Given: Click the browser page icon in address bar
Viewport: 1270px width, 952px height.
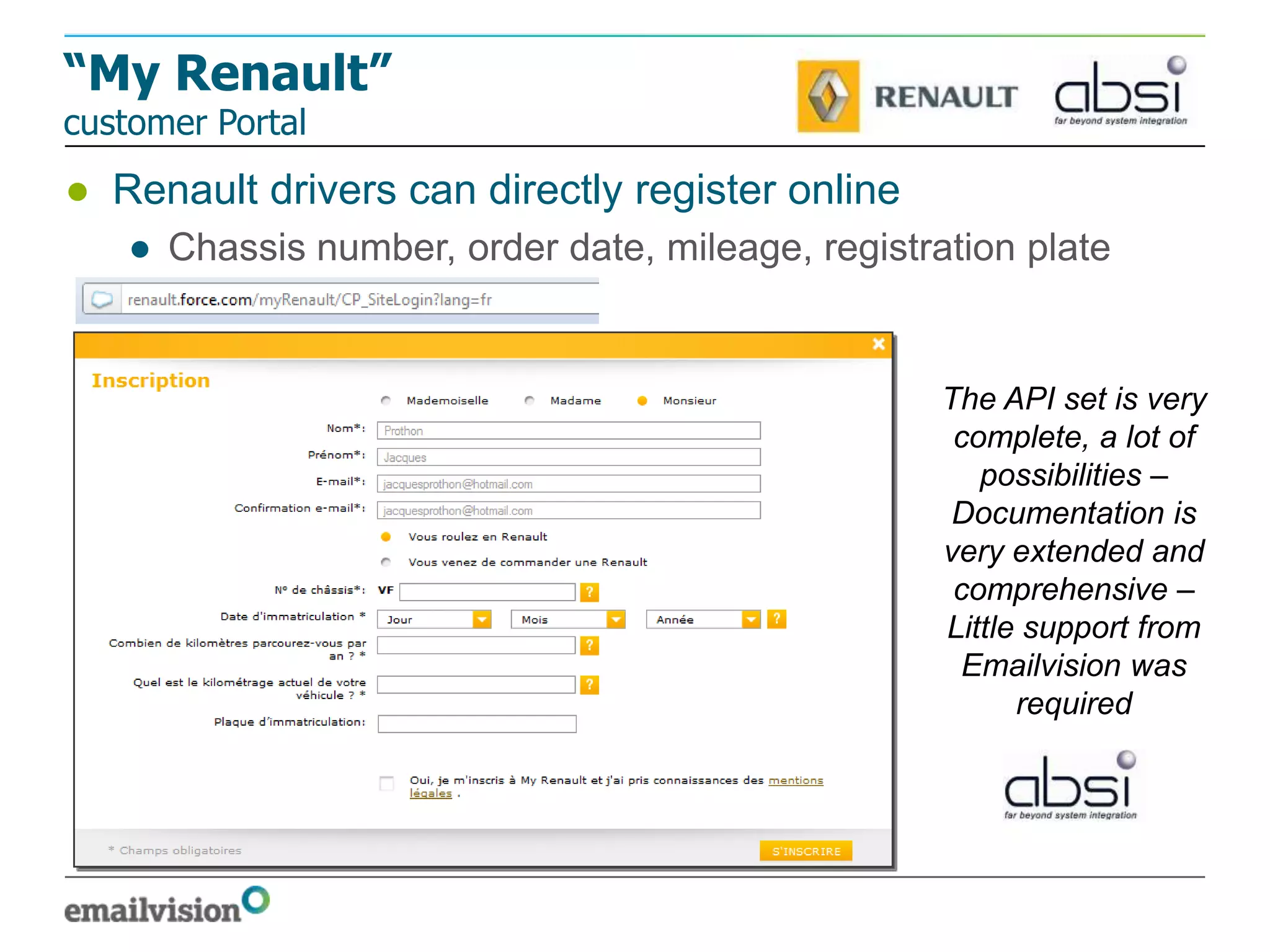Looking at the screenshot, I should pyautogui.click(x=102, y=300).
